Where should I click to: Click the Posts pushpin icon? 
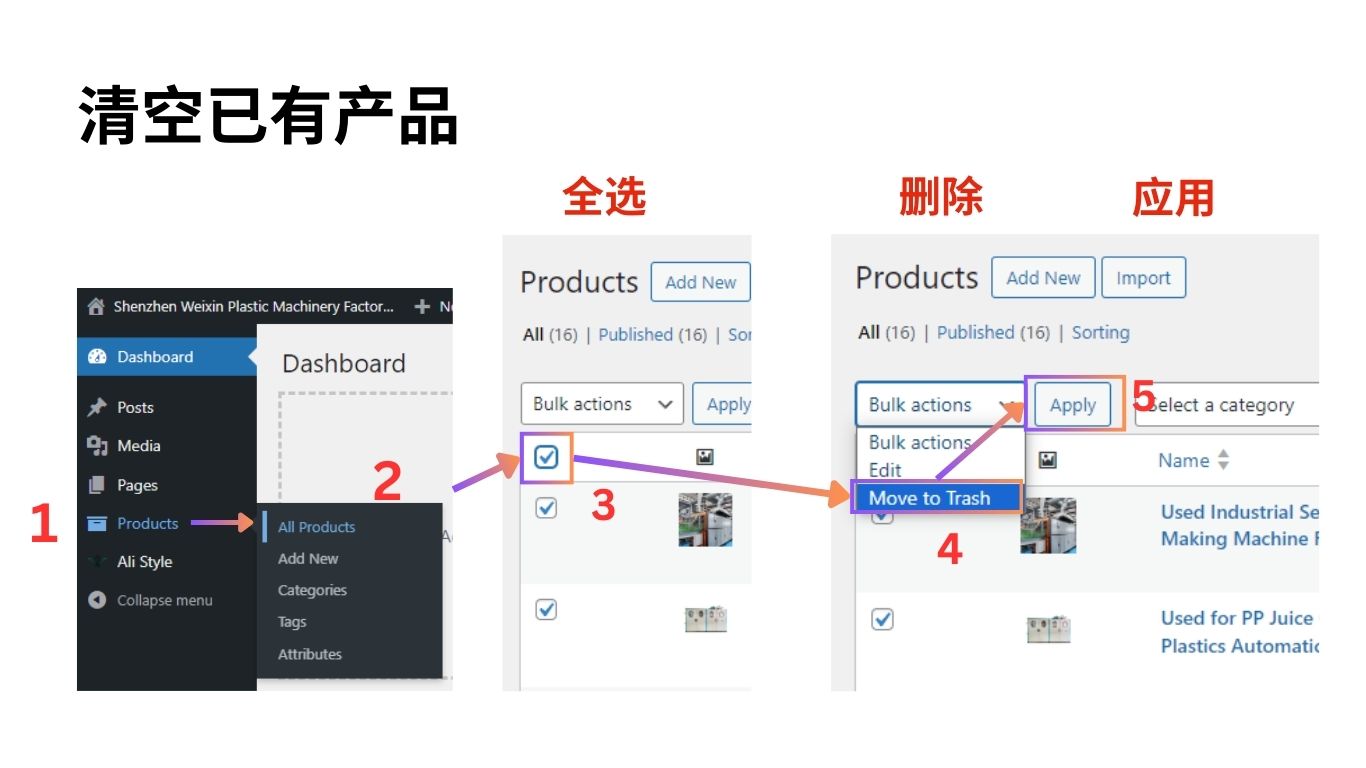coord(97,407)
